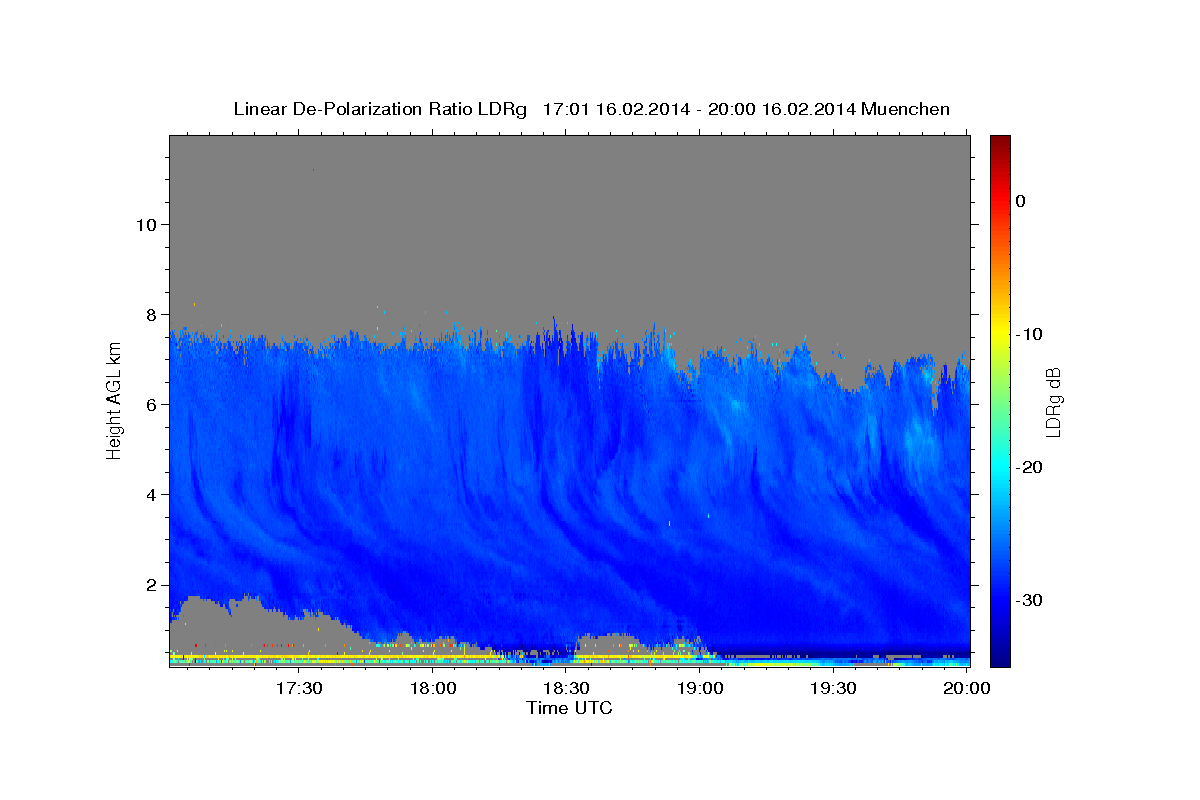The height and width of the screenshot is (800, 1200).
Task: Click the 'Time UTC' axis title
Action: pyautogui.click(x=569, y=708)
